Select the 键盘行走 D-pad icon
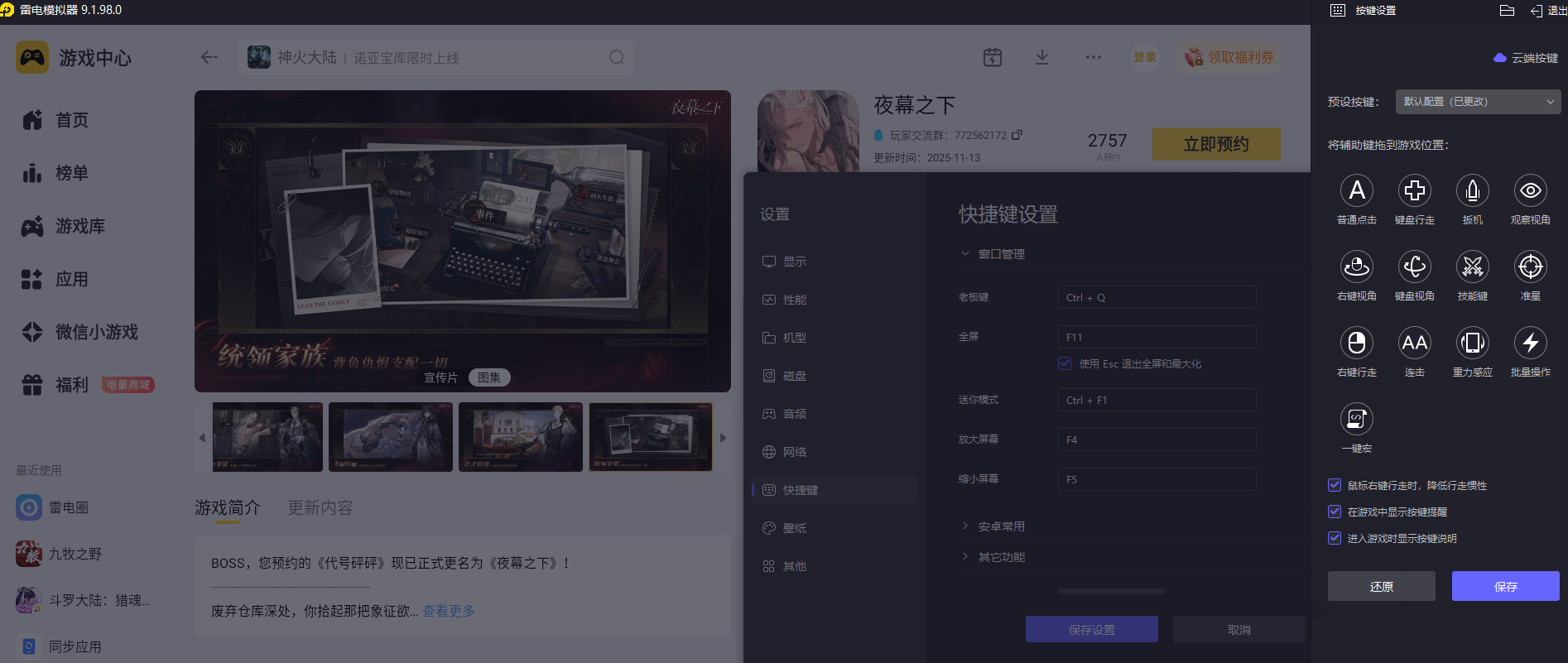1568x663 pixels. coord(1414,191)
